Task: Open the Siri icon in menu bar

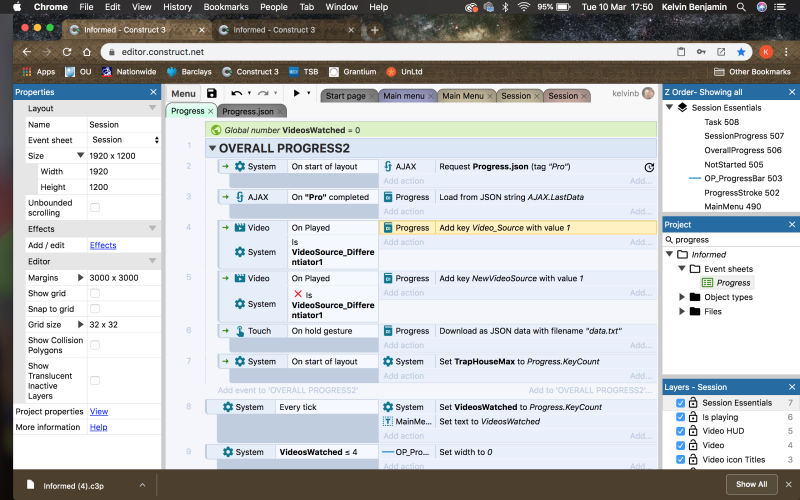Action: click(762, 7)
